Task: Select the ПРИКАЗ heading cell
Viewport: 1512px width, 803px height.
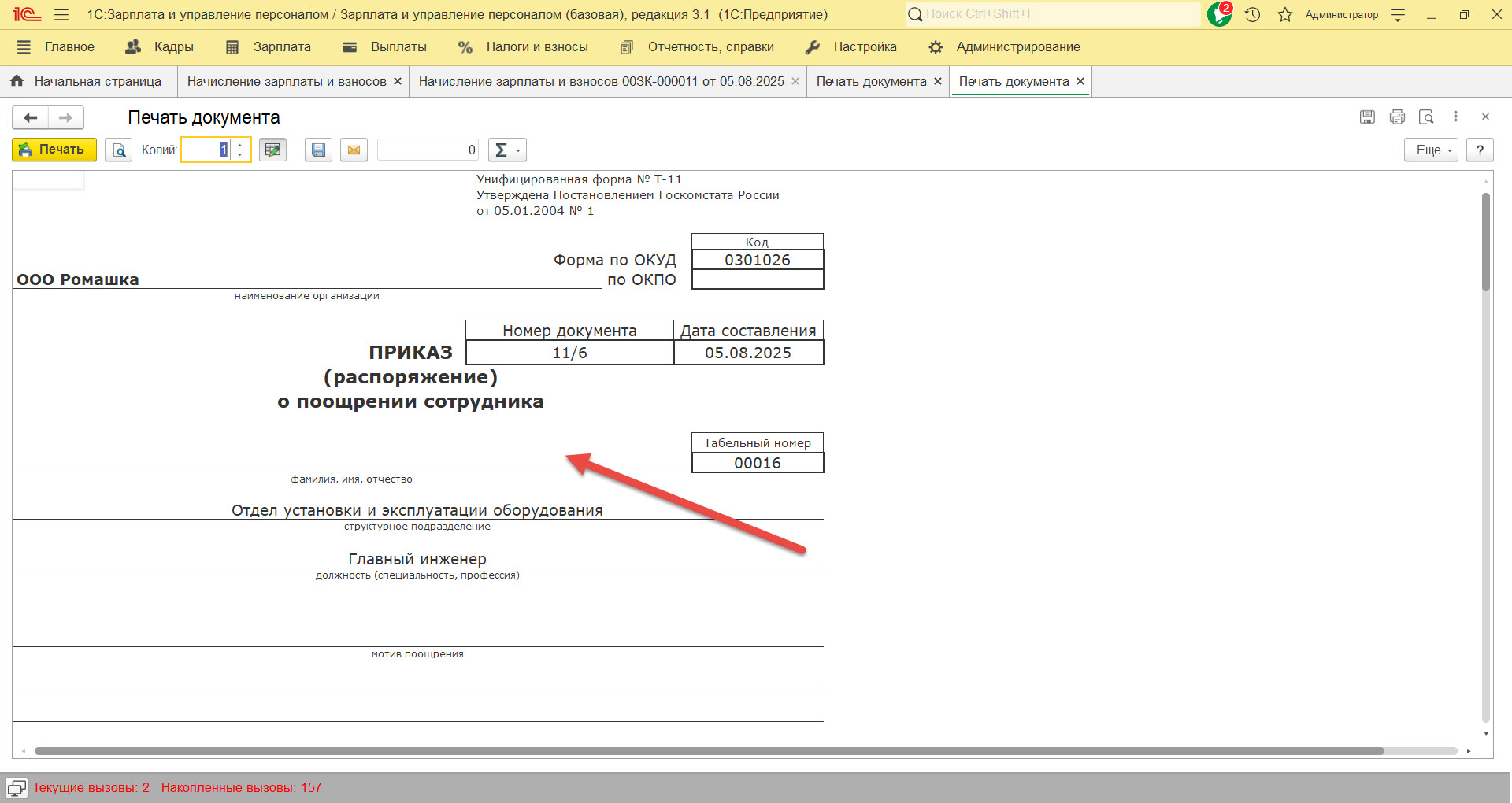Action: pos(410,353)
